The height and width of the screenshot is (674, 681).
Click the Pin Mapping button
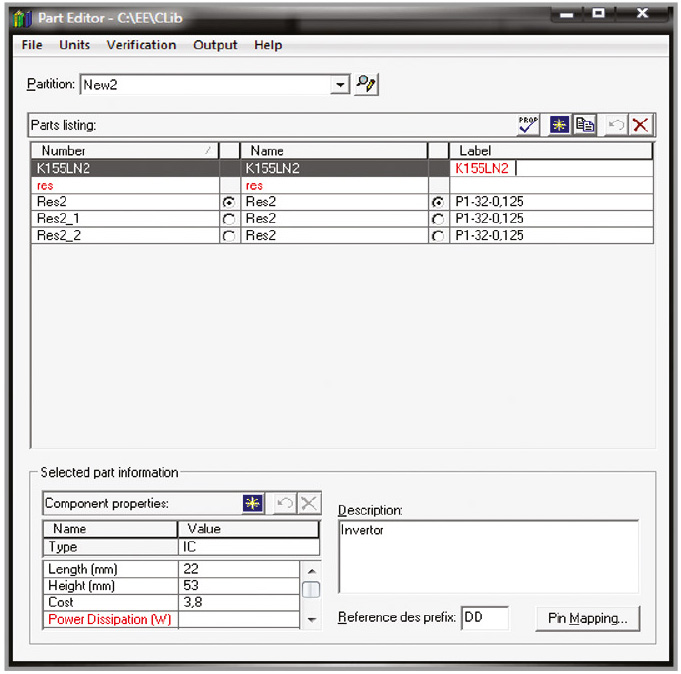click(587, 619)
